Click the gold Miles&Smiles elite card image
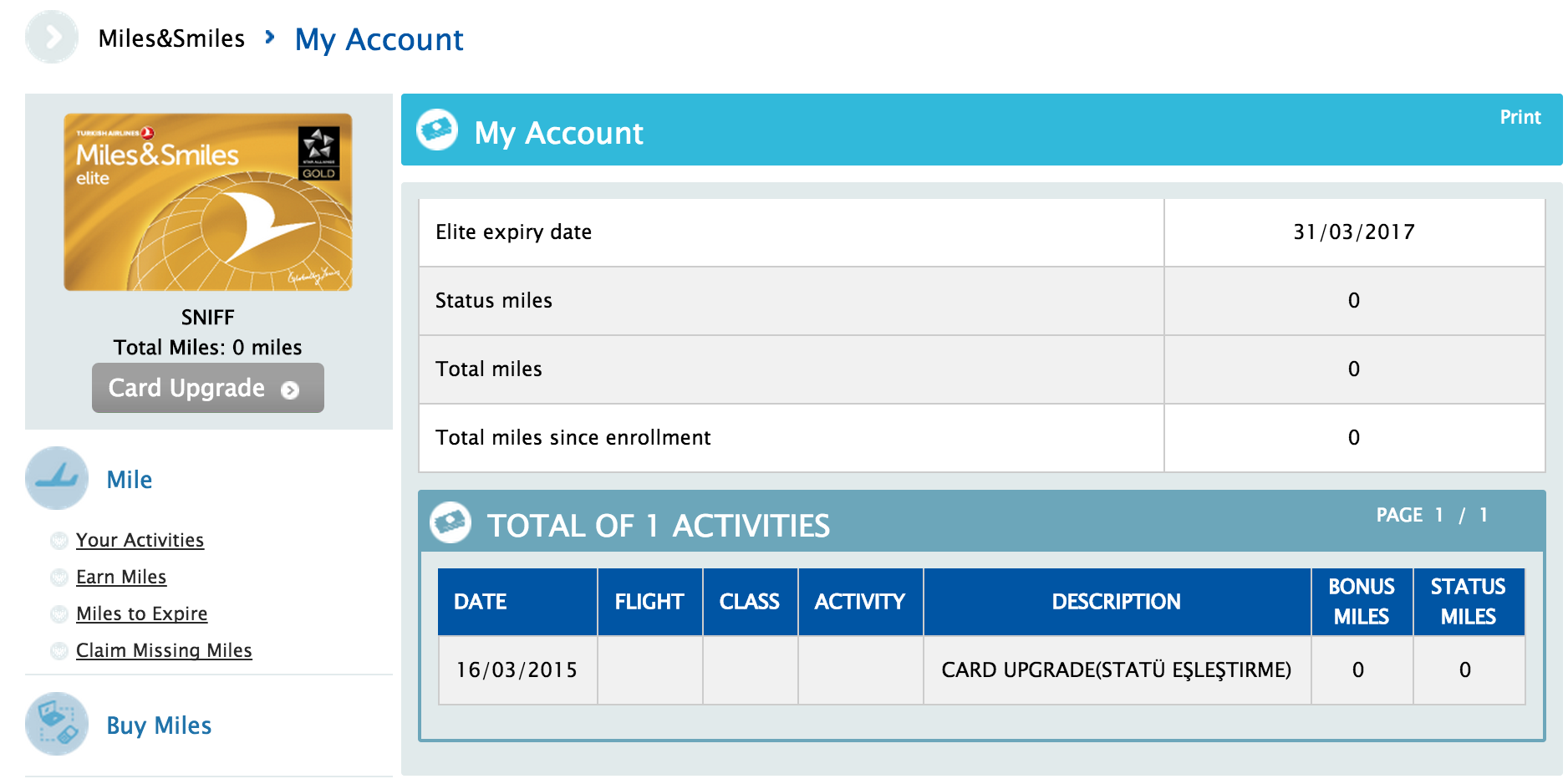The height and width of the screenshot is (779, 1568). [208, 202]
